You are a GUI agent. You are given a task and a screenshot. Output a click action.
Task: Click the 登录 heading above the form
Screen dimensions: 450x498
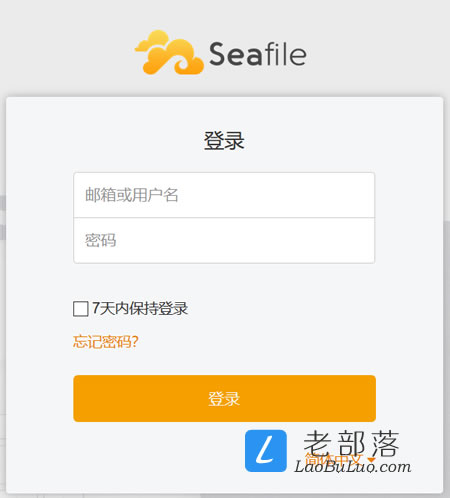pyautogui.click(x=224, y=140)
